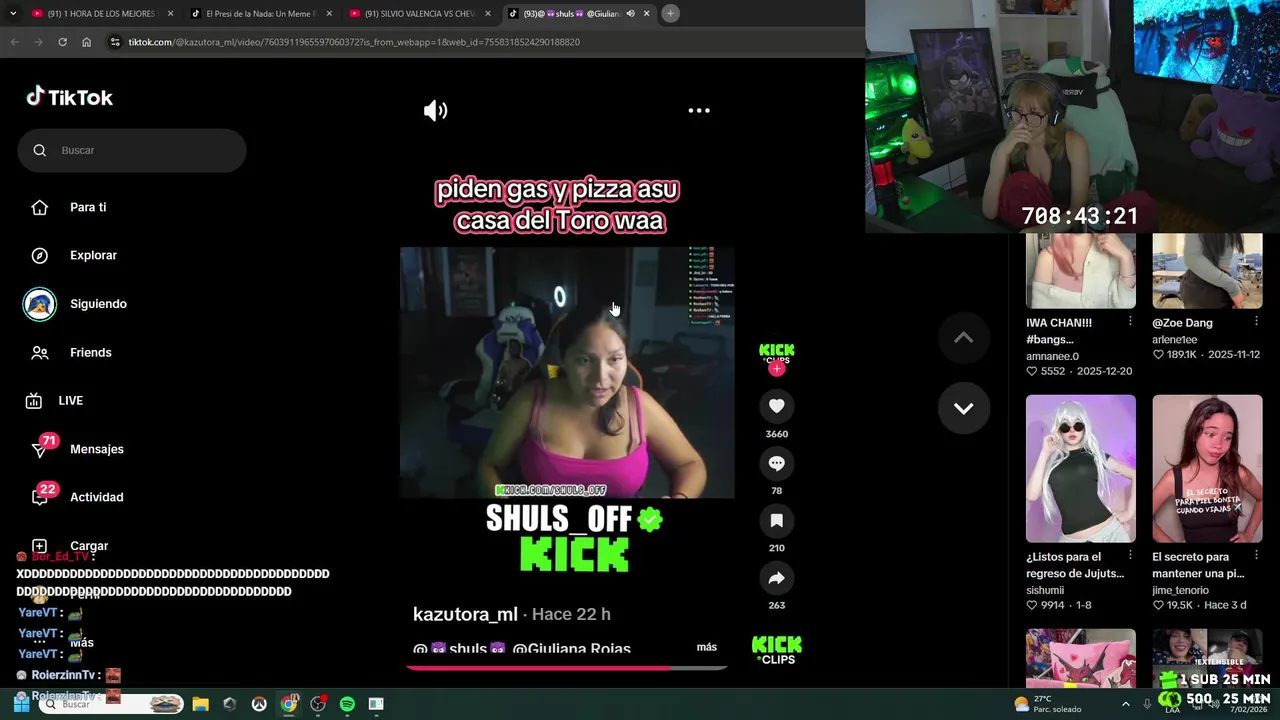Open options for El secreto para video
Image resolution: width=1280 pixels, height=720 pixels.
coord(1256,555)
